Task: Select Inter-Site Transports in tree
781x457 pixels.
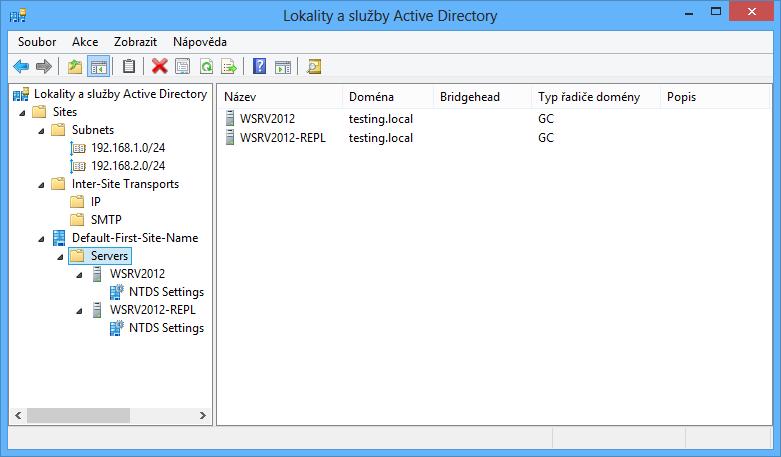Action: pyautogui.click(x=125, y=184)
